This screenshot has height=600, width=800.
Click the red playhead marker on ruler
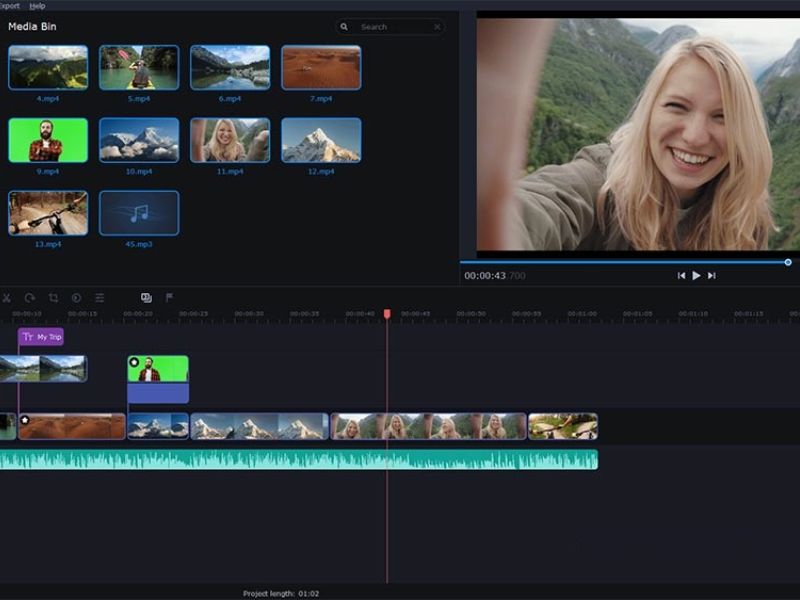pyautogui.click(x=387, y=315)
